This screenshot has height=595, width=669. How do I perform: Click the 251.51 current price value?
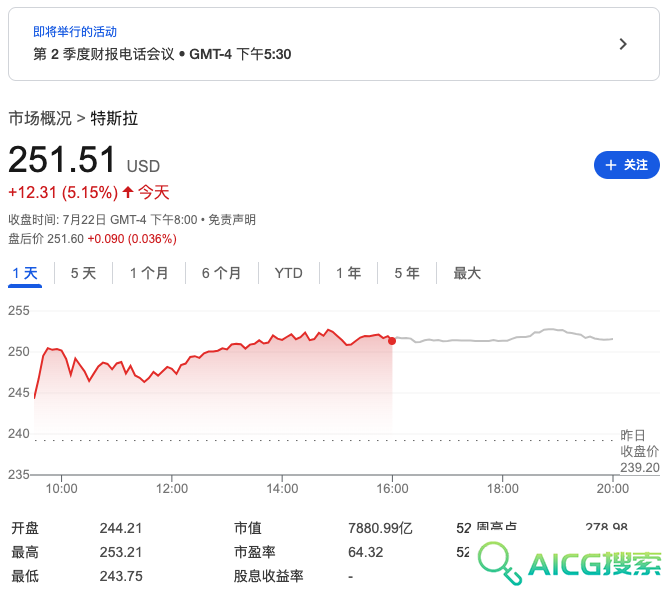click(62, 160)
